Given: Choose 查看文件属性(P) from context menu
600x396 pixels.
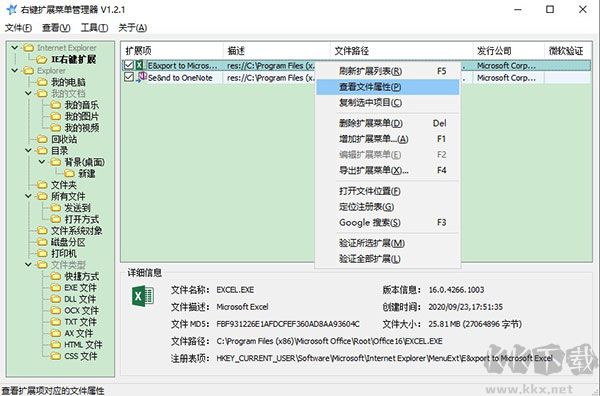Looking at the screenshot, I should 388,87.
